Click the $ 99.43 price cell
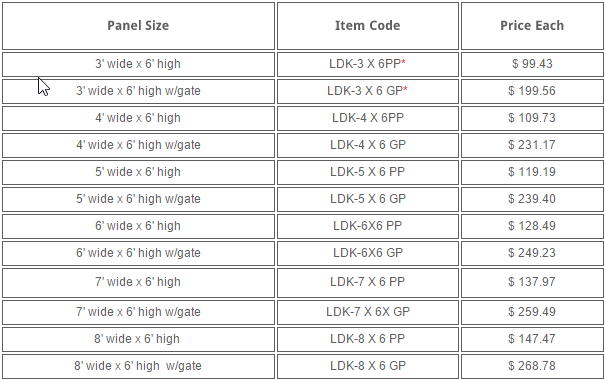This screenshot has height=380, width=606. 532,64
